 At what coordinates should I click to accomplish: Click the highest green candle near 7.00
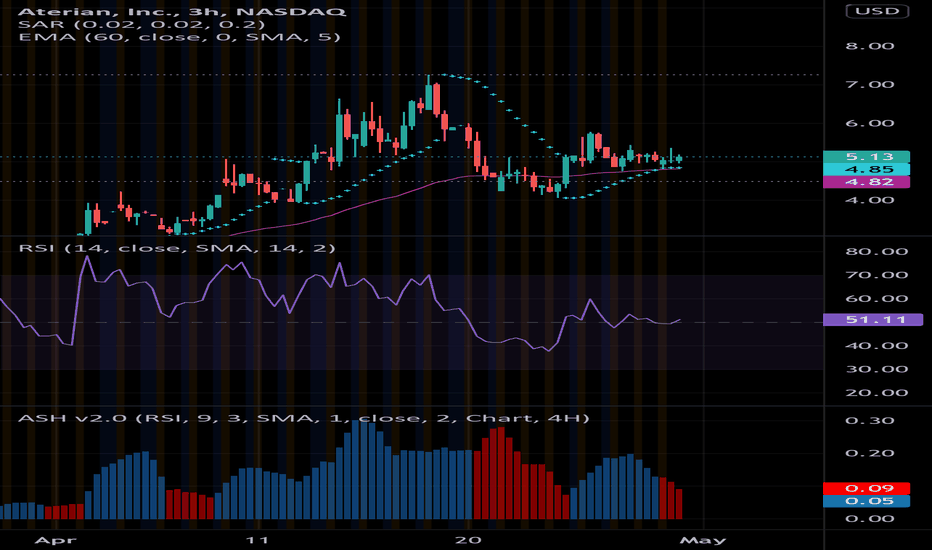pos(429,97)
